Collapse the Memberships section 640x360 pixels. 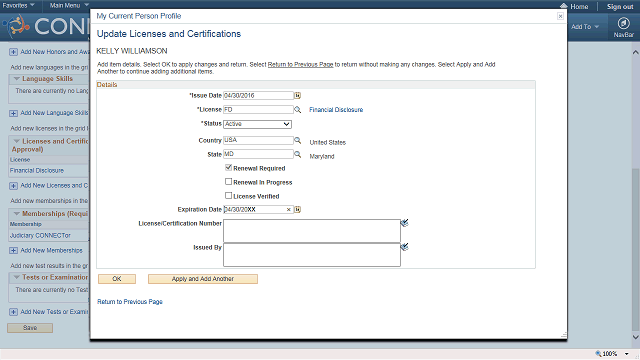pos(17,213)
